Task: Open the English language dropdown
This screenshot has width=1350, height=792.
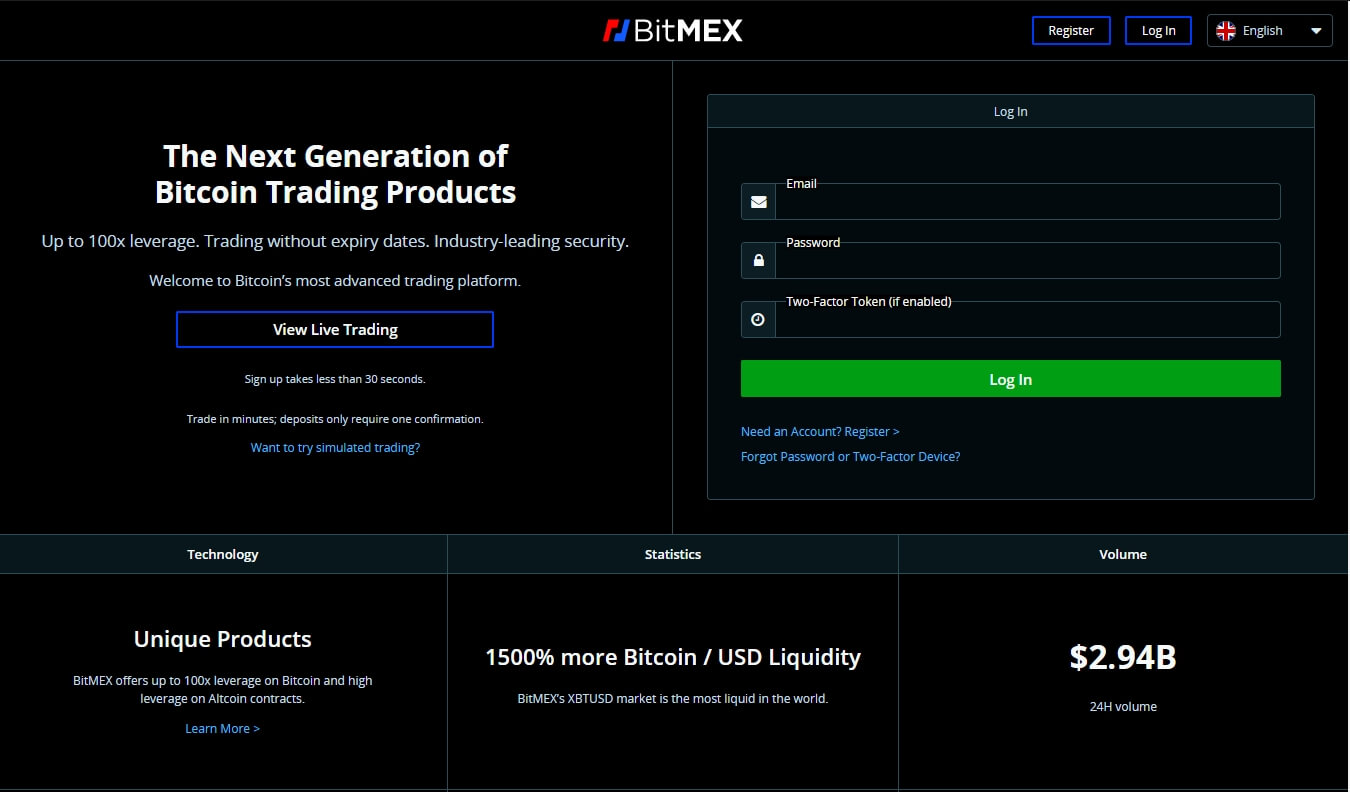Action: pyautogui.click(x=1270, y=31)
